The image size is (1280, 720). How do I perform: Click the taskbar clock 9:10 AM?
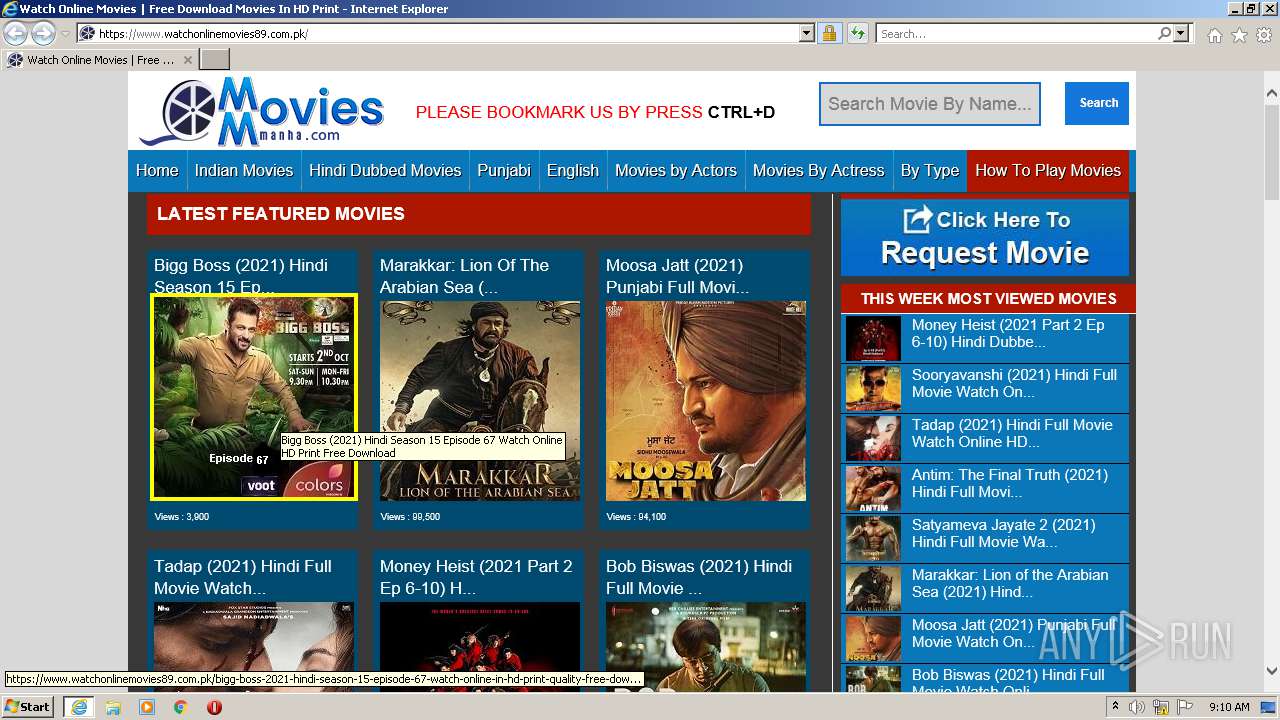pos(1229,707)
